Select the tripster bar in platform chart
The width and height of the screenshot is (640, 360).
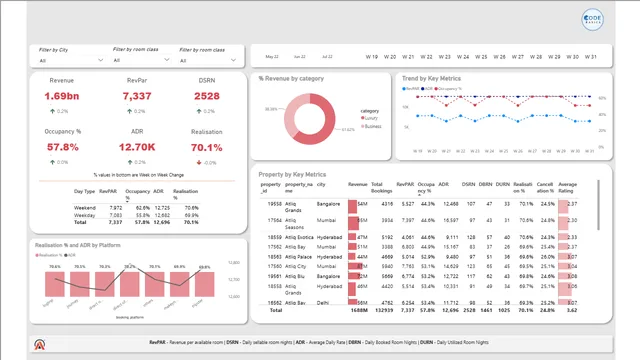coord(204,284)
